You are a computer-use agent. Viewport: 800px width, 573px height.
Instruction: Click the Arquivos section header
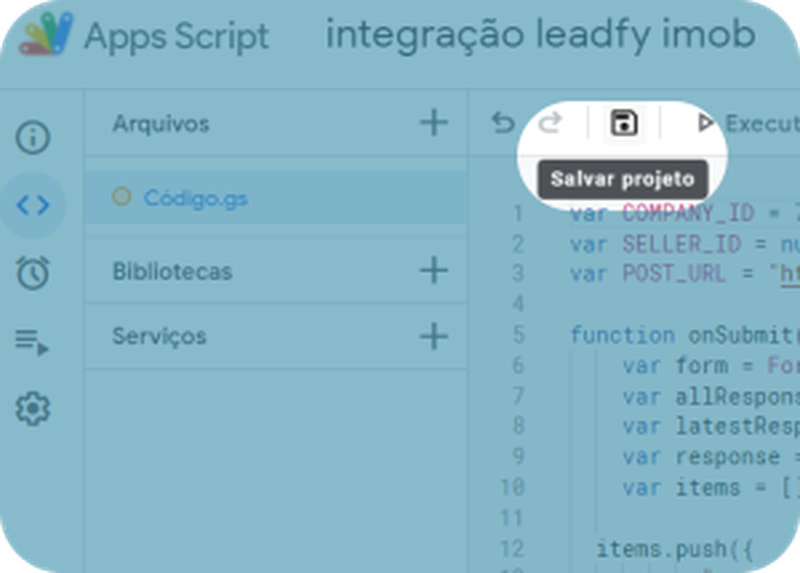pyautogui.click(x=161, y=123)
